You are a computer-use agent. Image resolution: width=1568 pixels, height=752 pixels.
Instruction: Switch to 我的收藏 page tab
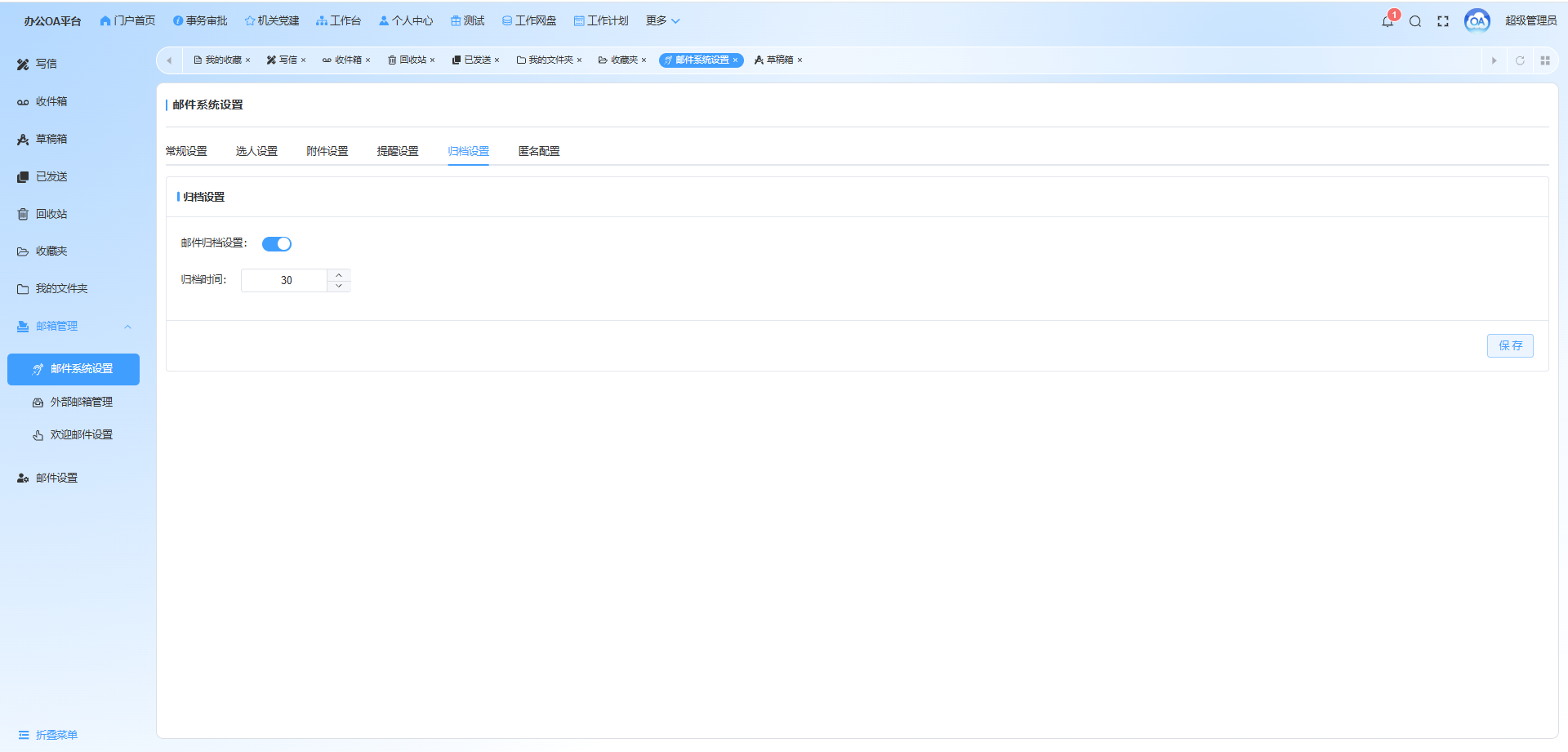pos(218,60)
